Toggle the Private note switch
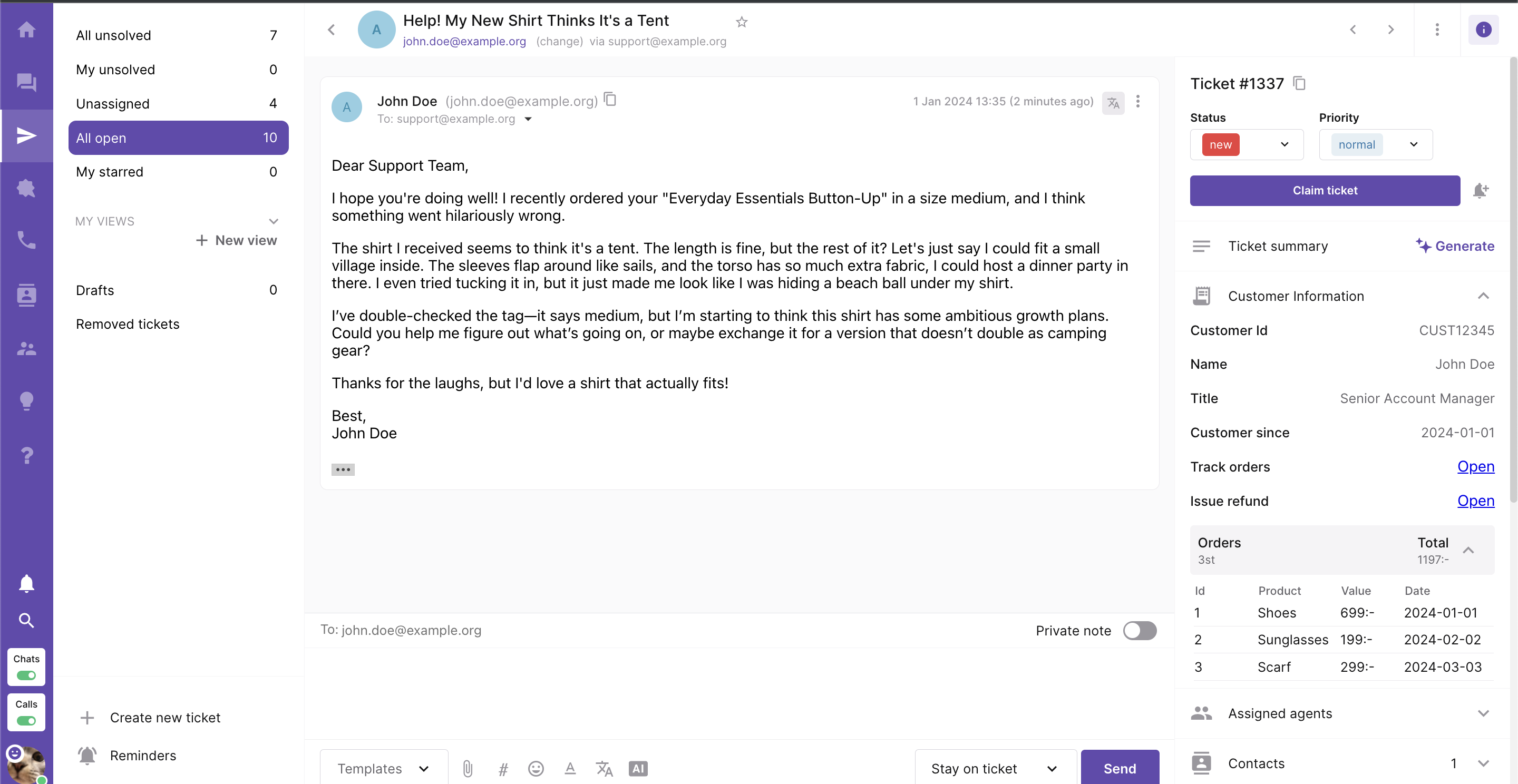 pyautogui.click(x=1139, y=630)
